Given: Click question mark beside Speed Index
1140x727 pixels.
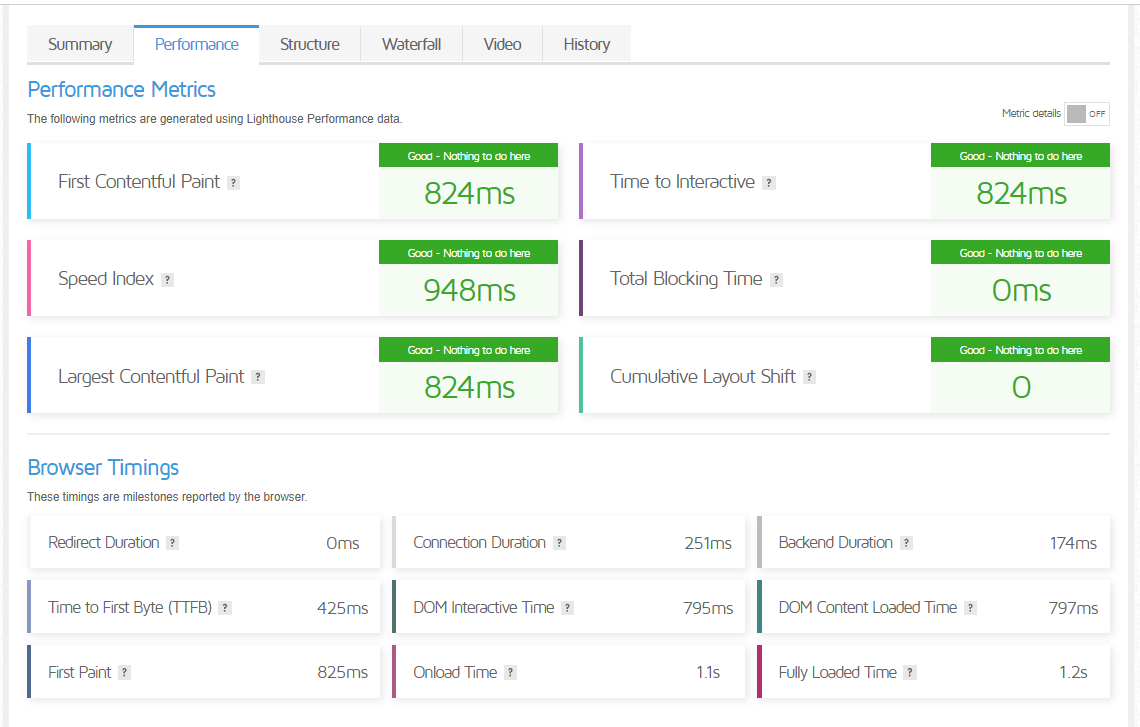Looking at the screenshot, I should tap(167, 280).
